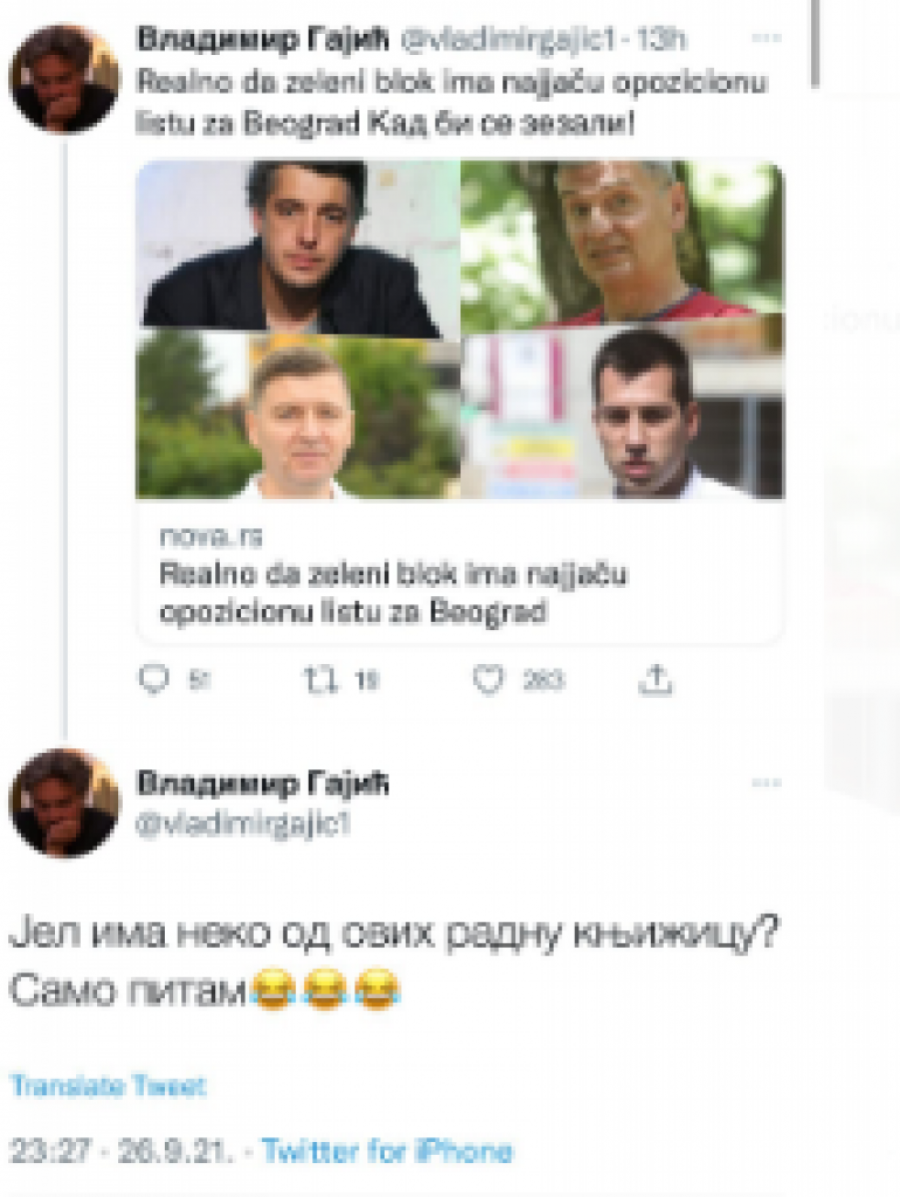Viewport: 900px width, 1197px height.
Task: Click the 23:27 - 26.9.21. timestamp
Action: 121,1150
